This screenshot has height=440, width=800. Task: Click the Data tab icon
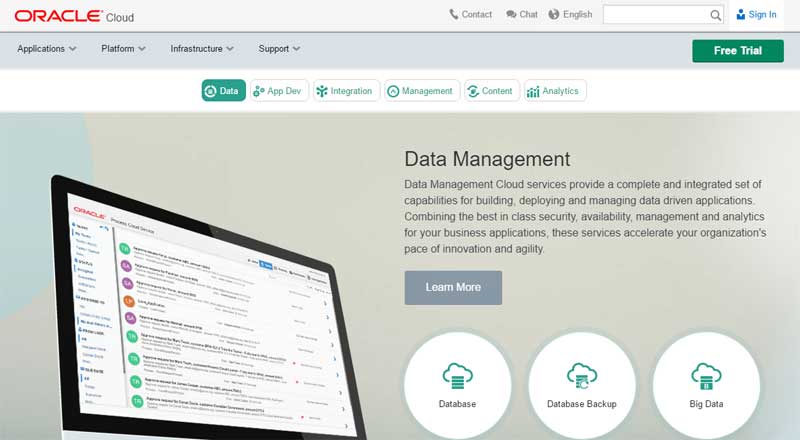(x=210, y=91)
